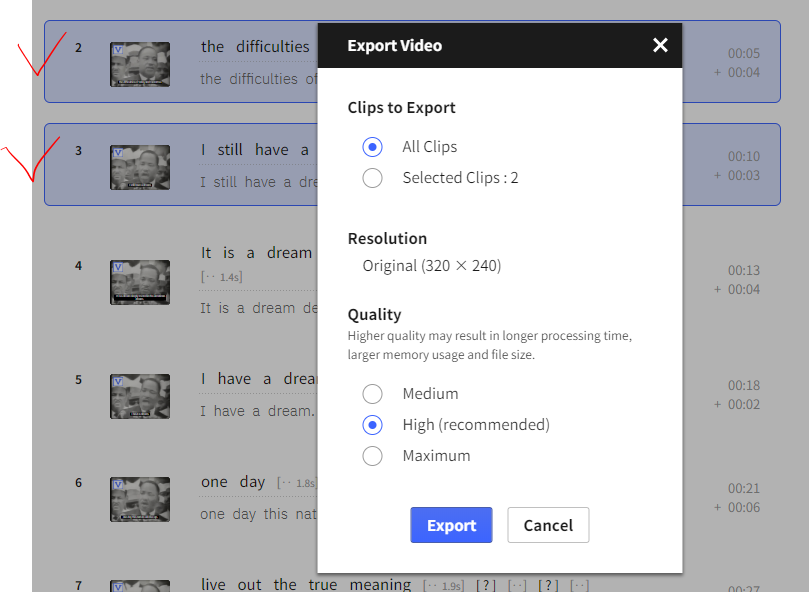
Task: Click 'I still have a' text in clip 3
Action: (x=255, y=150)
